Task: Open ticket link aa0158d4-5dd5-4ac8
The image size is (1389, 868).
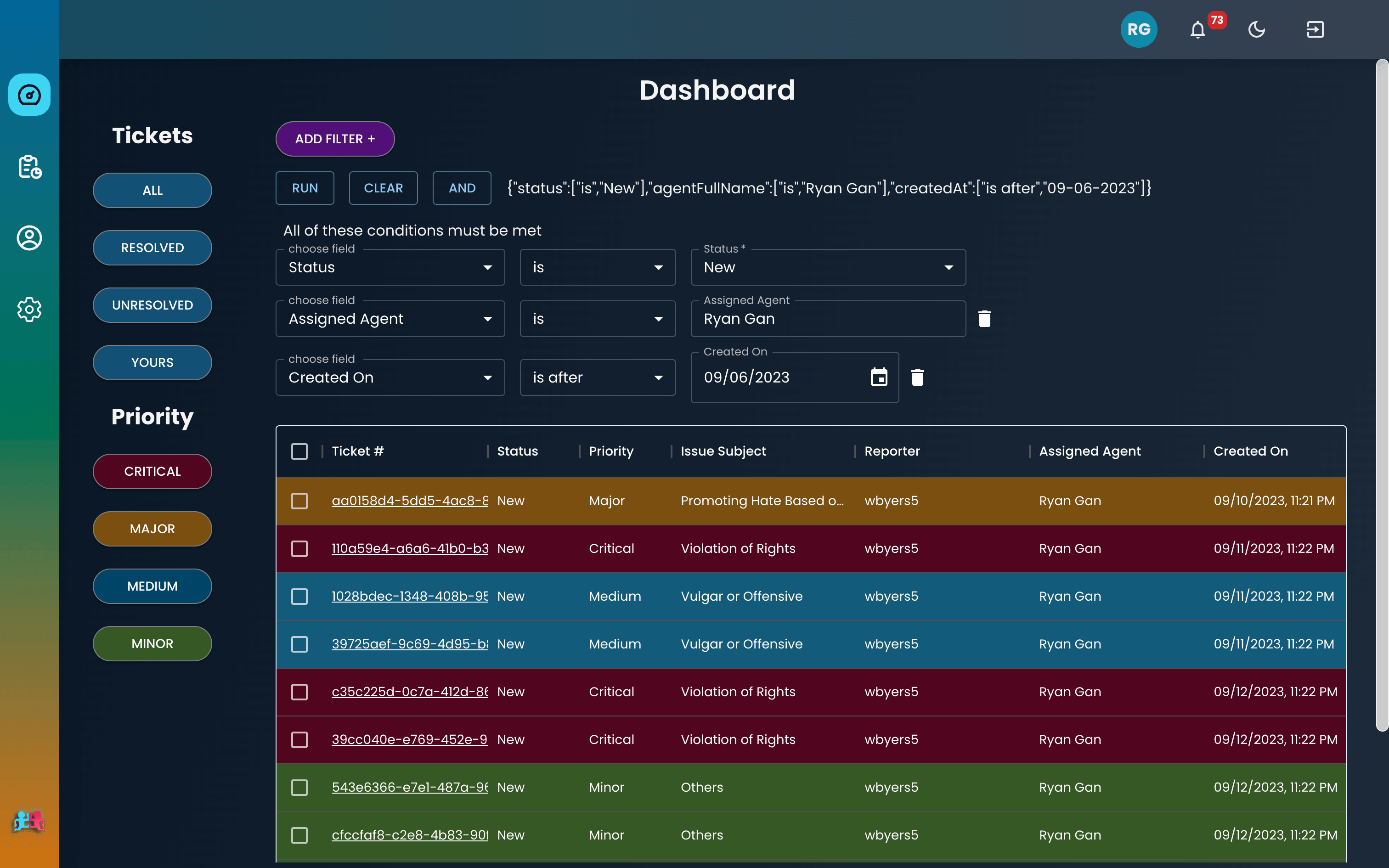Action: 410,501
